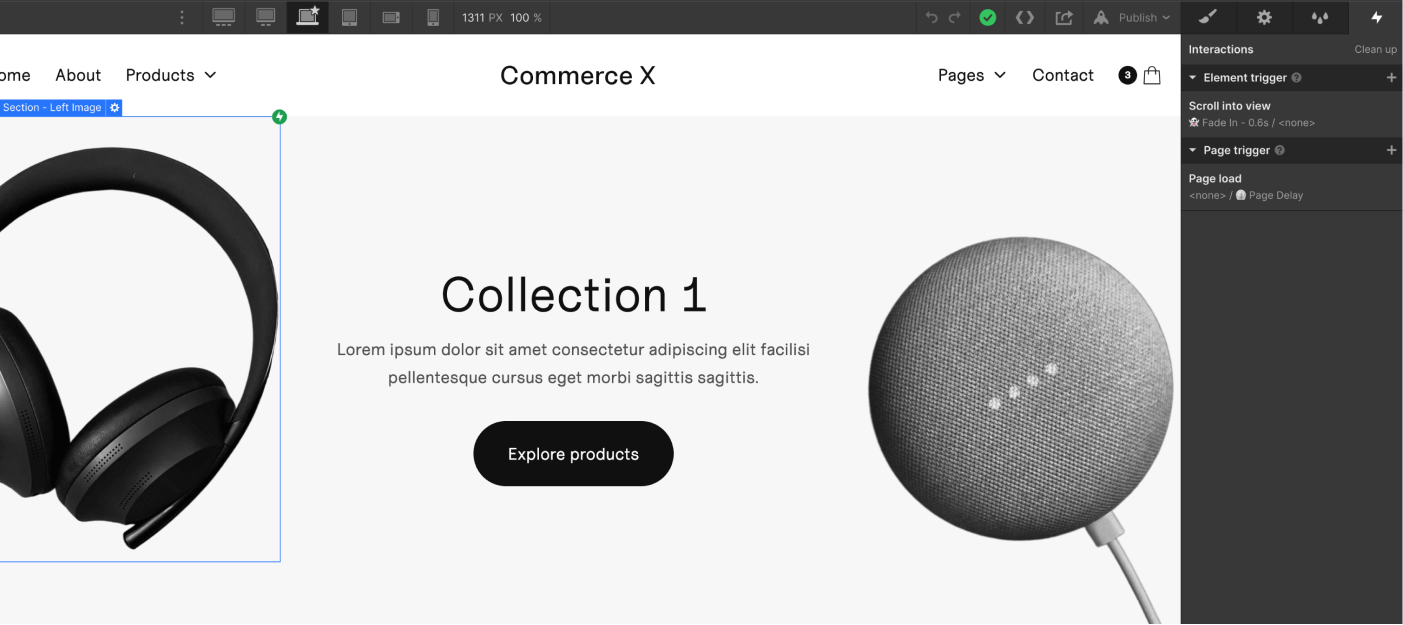Open the export code brackets icon

pos(1025,17)
